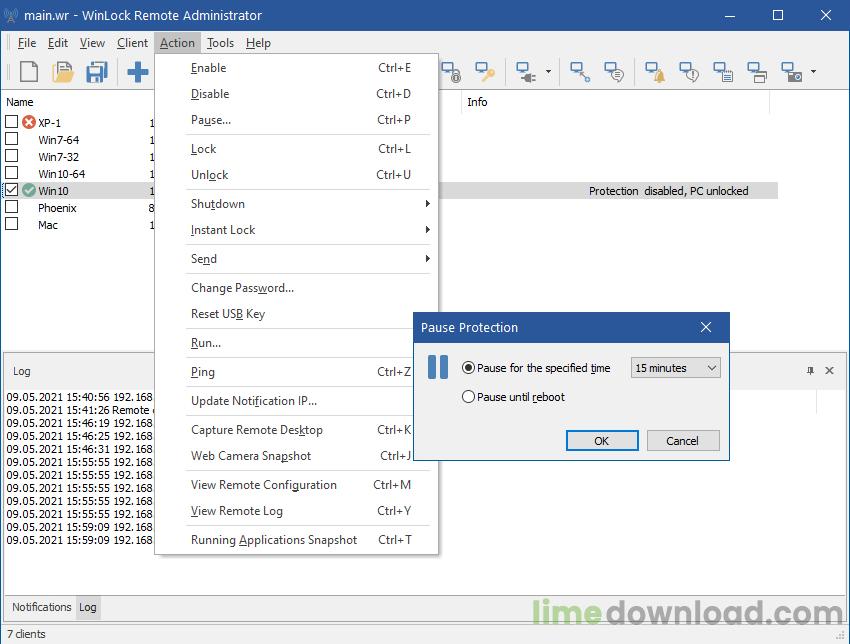850x644 pixels.
Task: Click the Open file folder icon
Action: click(63, 72)
